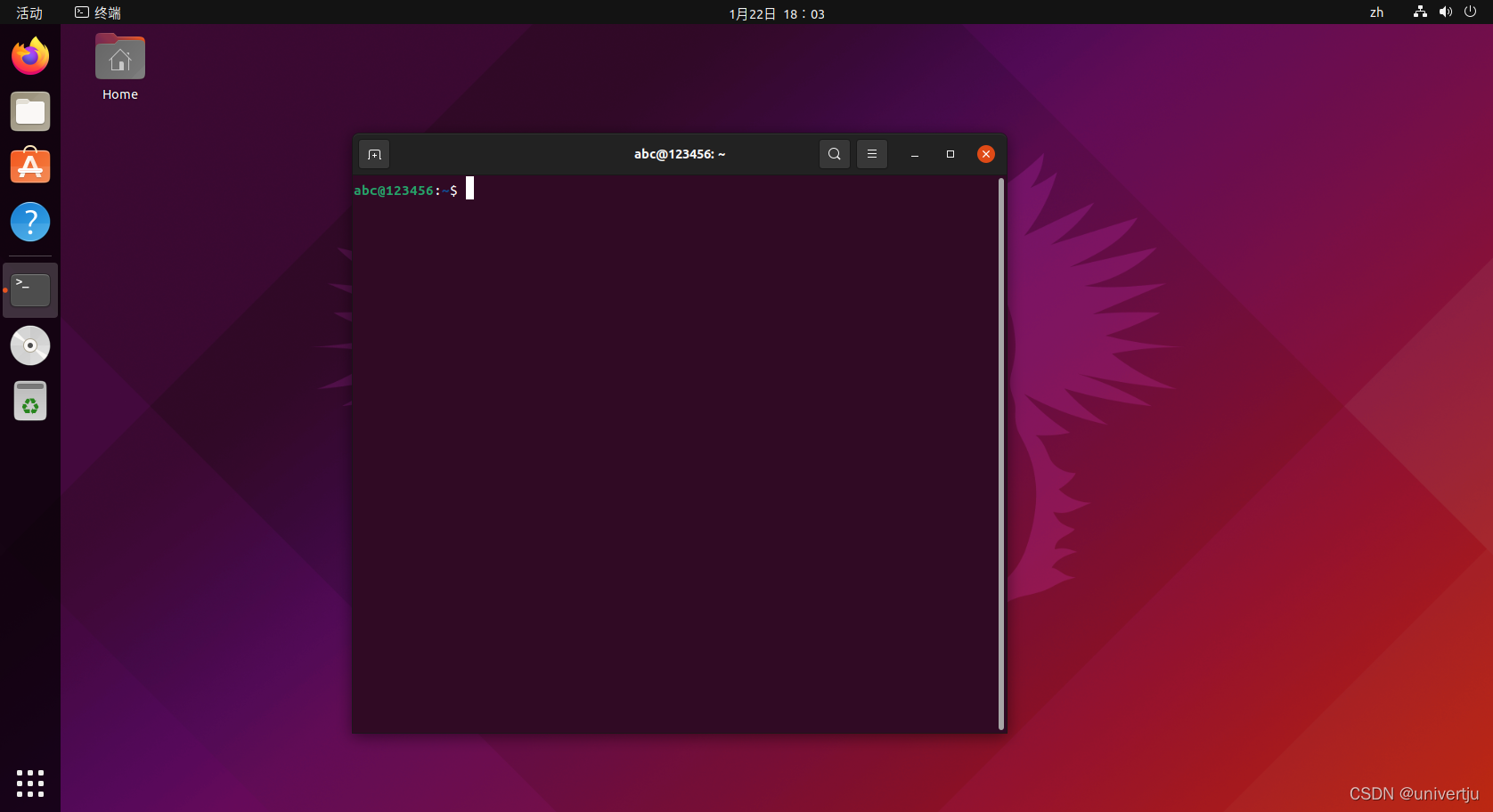Open Firefox from the dock

(x=30, y=56)
